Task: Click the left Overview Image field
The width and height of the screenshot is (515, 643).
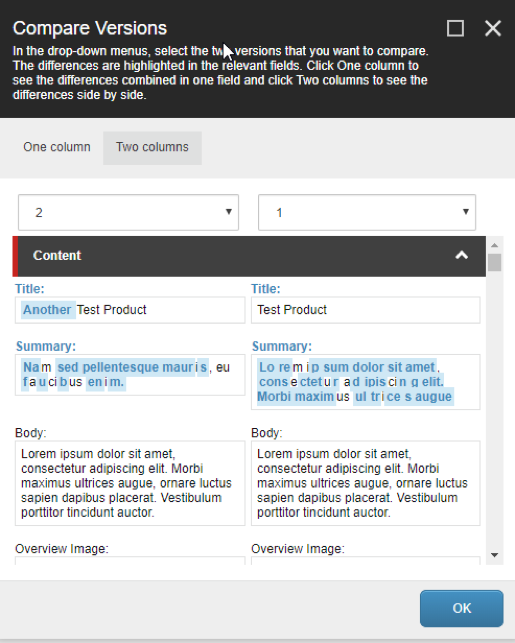Action: tap(130, 561)
